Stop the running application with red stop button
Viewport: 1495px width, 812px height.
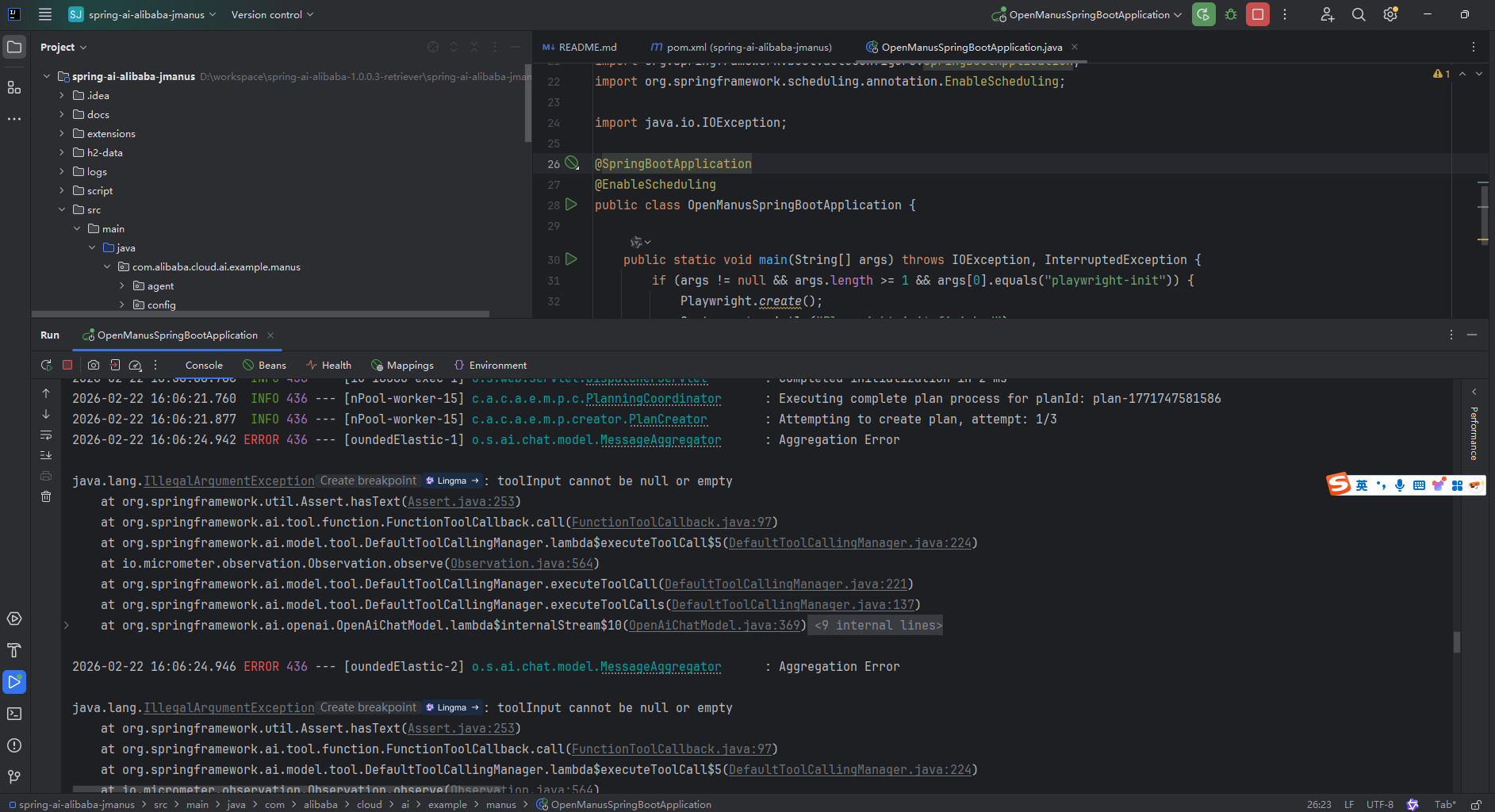1258,14
